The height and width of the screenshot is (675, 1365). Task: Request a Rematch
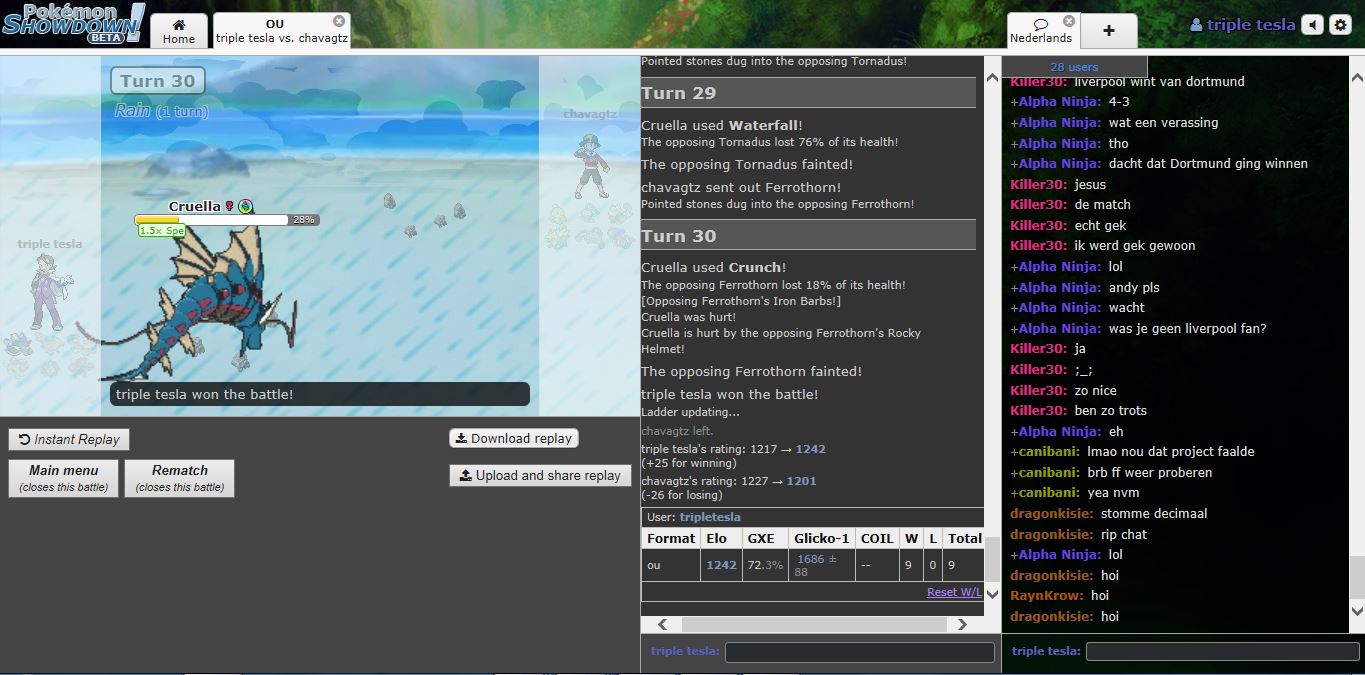180,478
